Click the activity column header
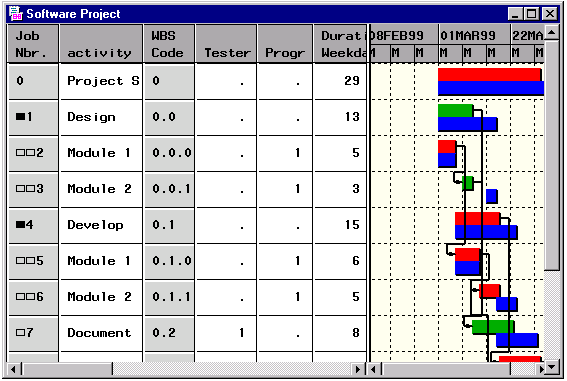567x381 pixels. tap(101, 44)
